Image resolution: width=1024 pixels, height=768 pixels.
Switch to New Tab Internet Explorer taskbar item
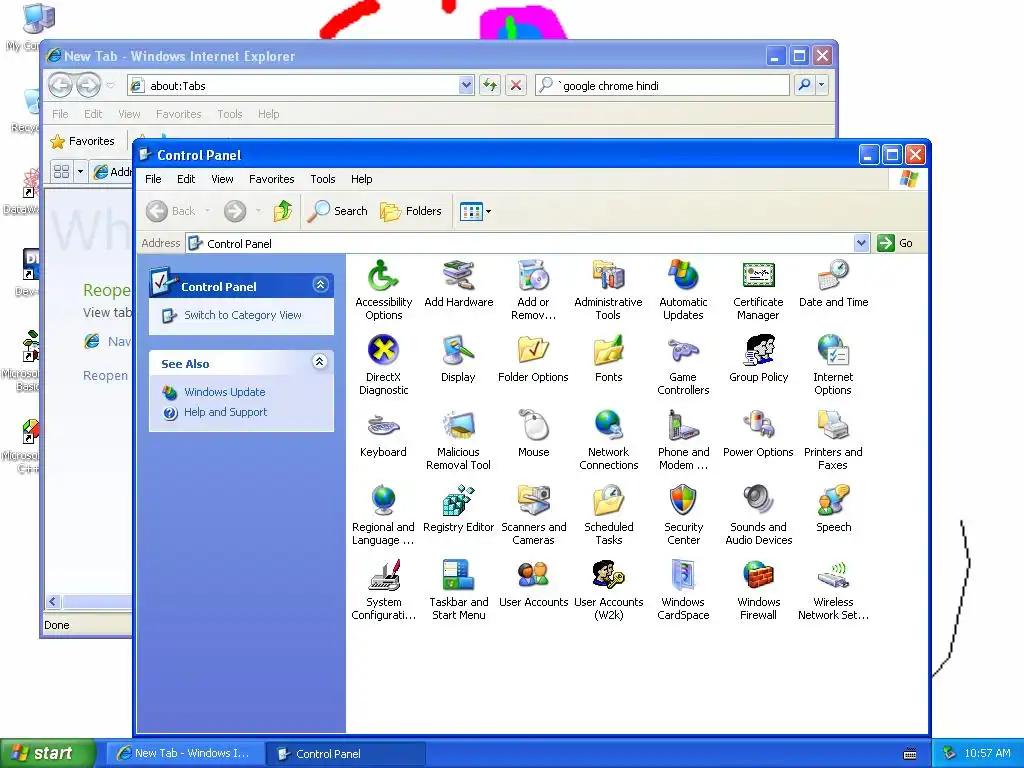(185, 754)
